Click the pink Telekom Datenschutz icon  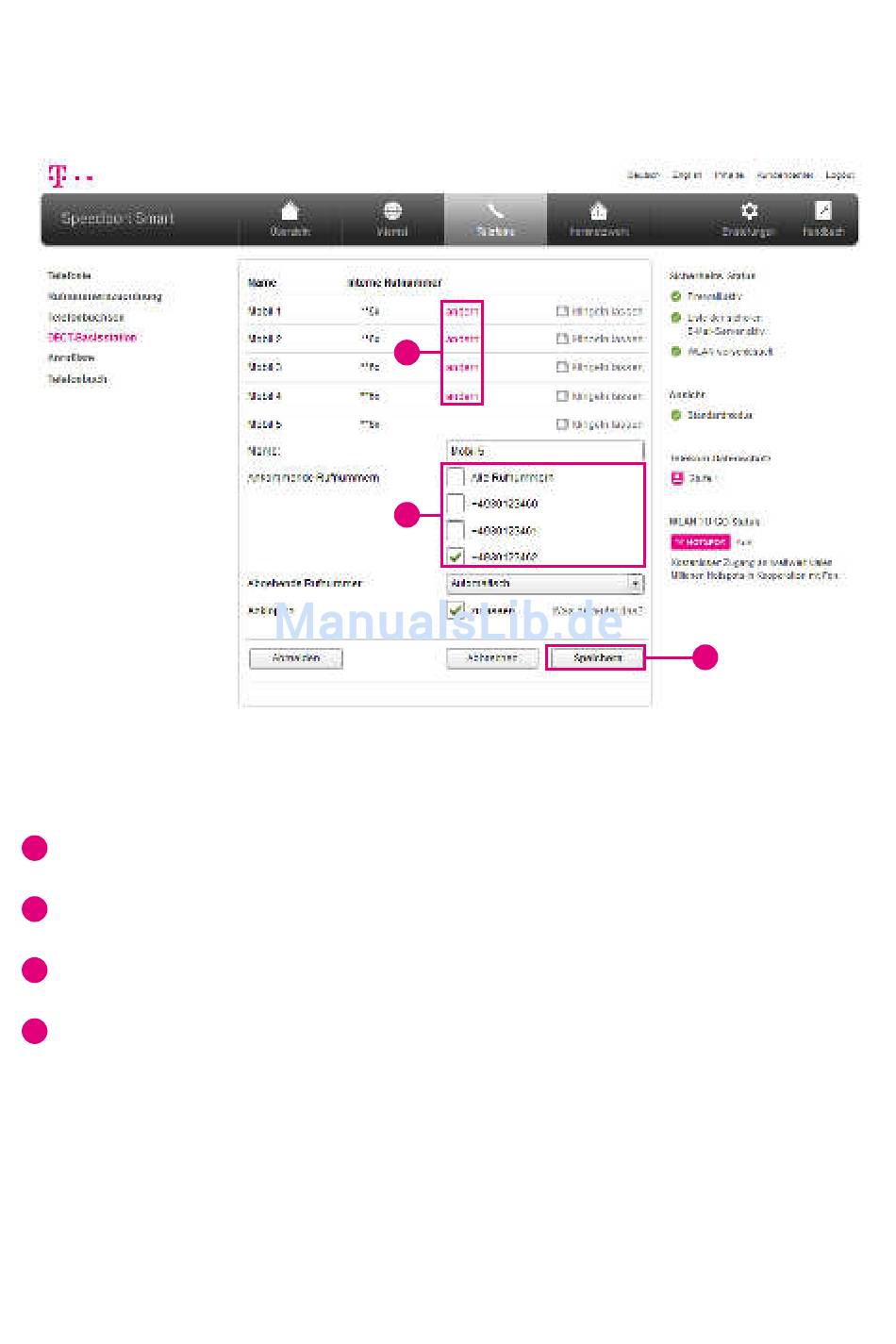pyautogui.click(x=676, y=478)
